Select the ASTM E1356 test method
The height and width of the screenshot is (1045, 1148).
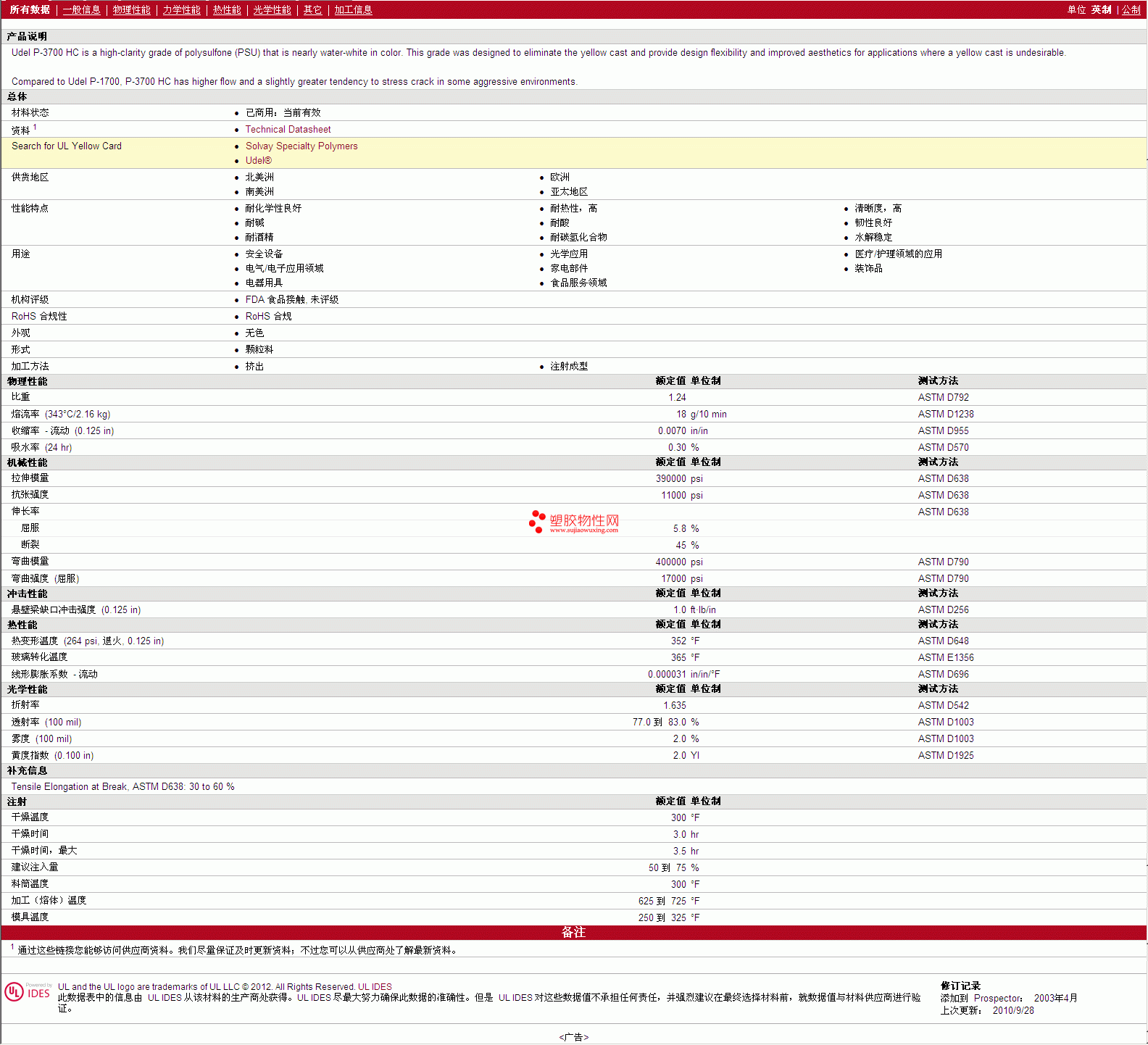coord(946,657)
